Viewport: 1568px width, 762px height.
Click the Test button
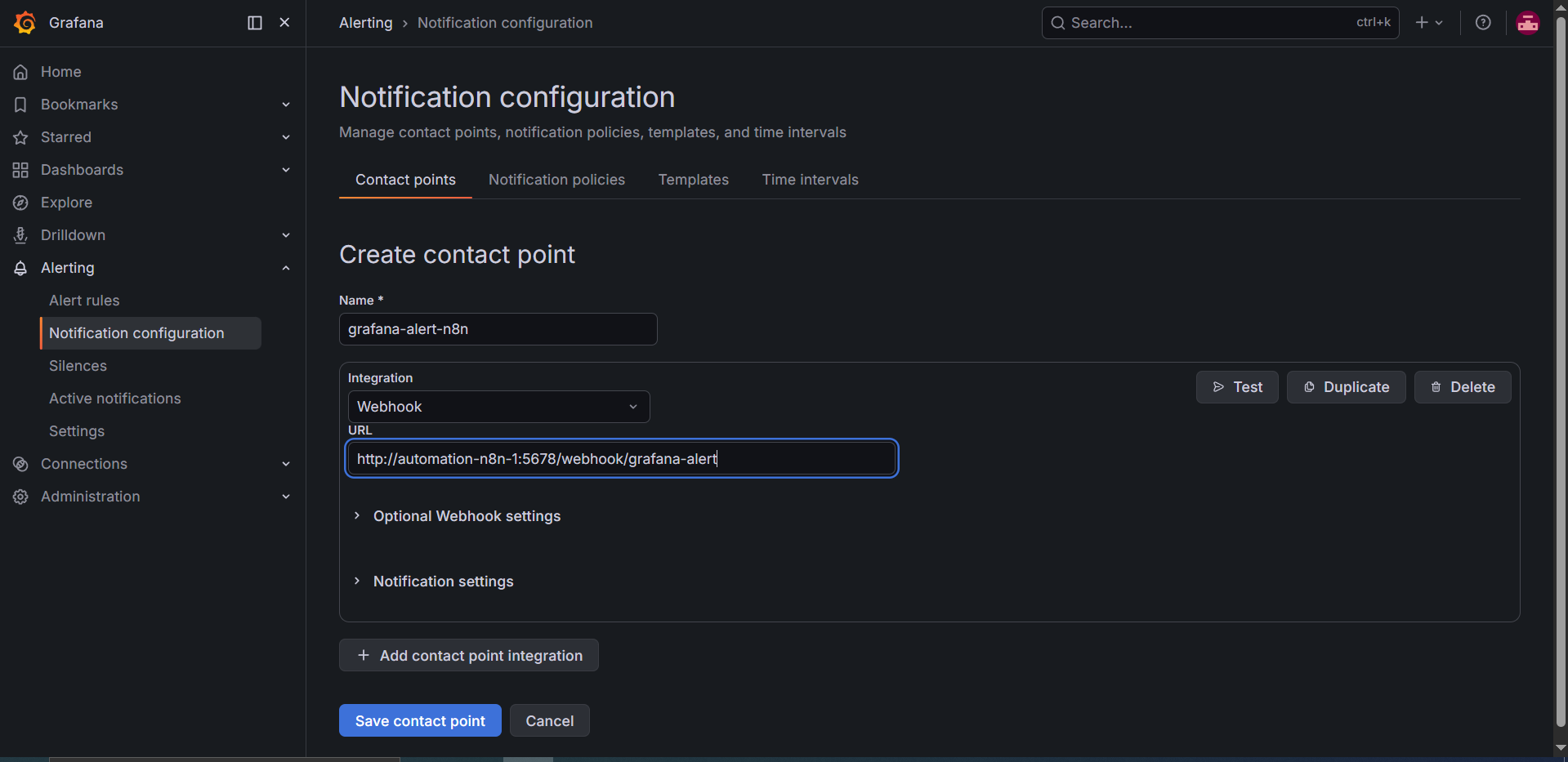click(1237, 387)
